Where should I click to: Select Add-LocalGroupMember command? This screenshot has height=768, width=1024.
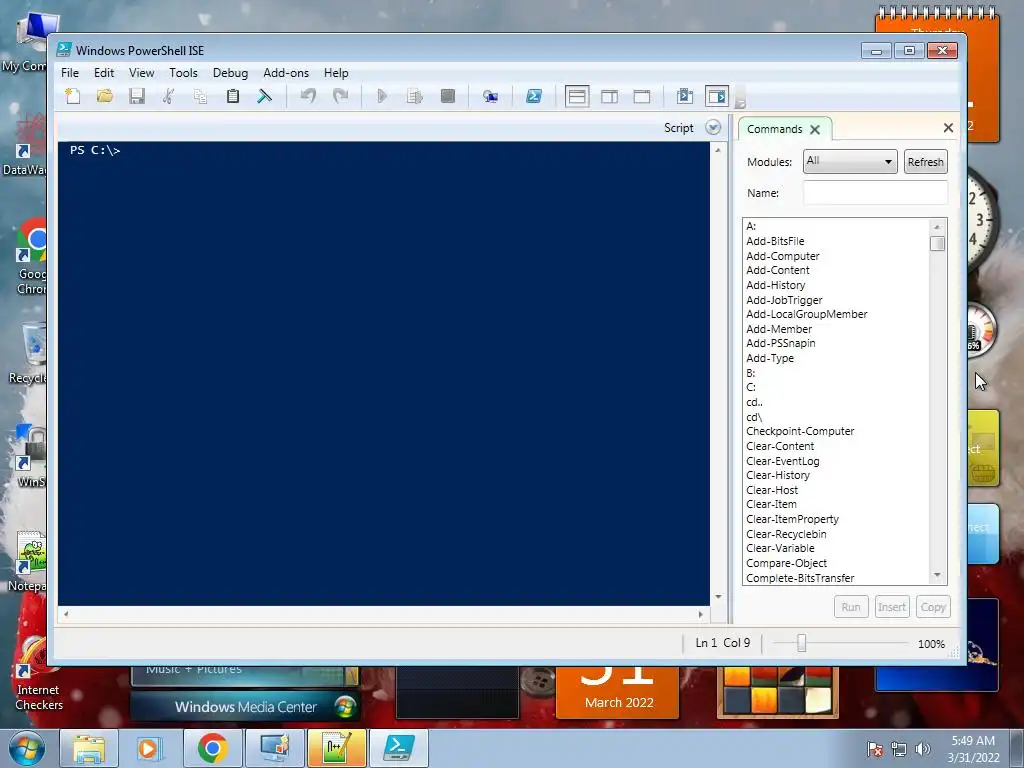[807, 314]
